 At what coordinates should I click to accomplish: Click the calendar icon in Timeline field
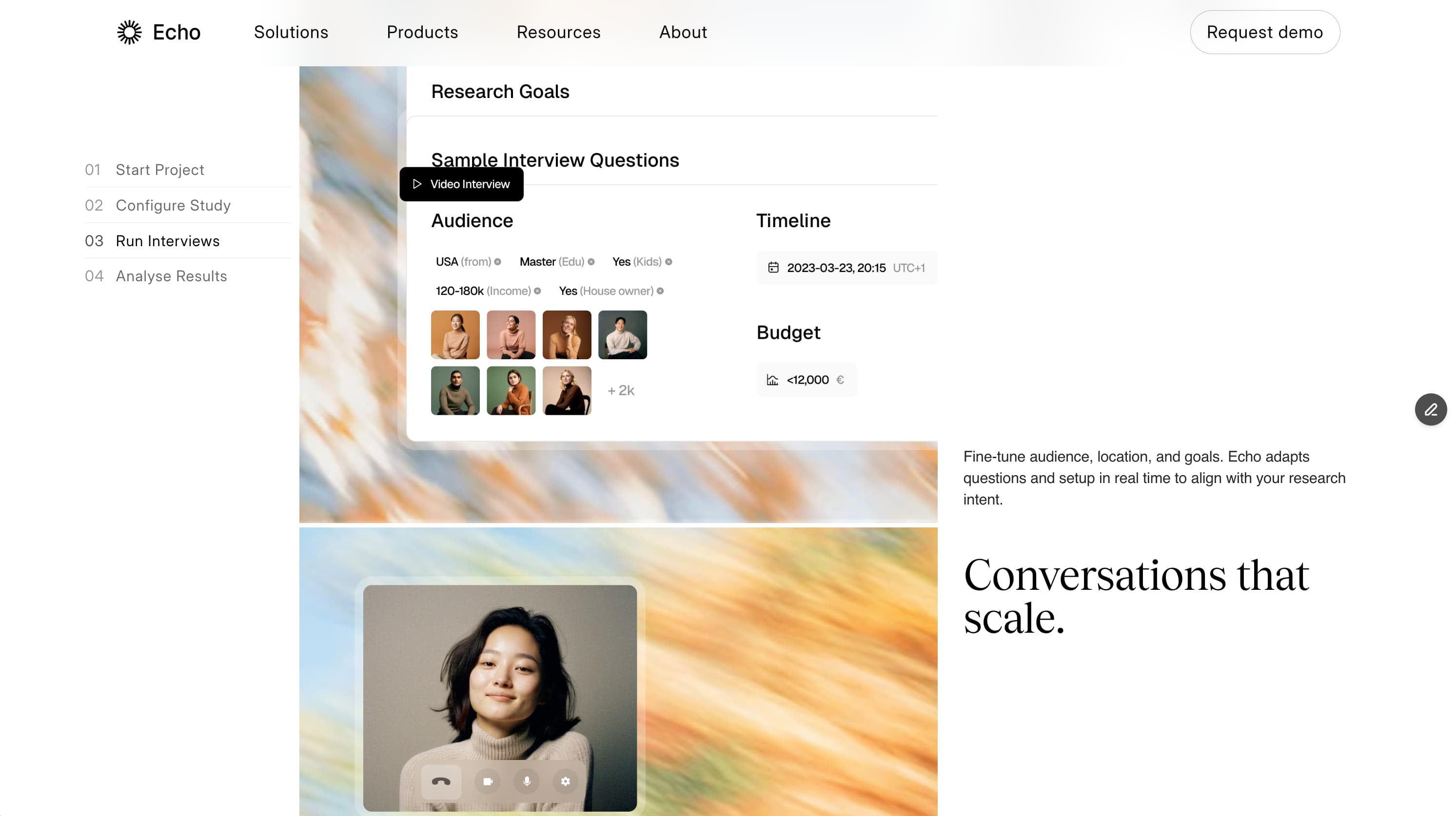point(773,268)
